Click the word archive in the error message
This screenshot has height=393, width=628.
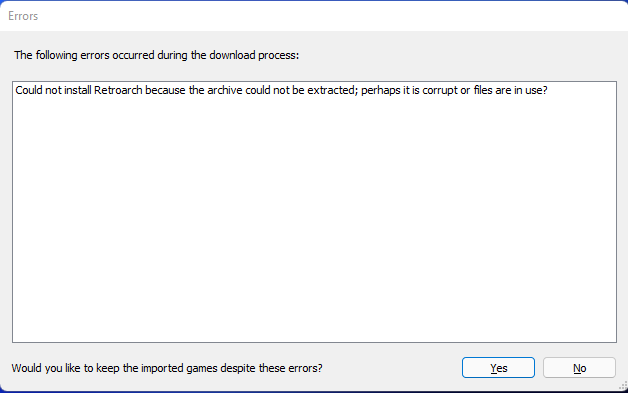225,90
